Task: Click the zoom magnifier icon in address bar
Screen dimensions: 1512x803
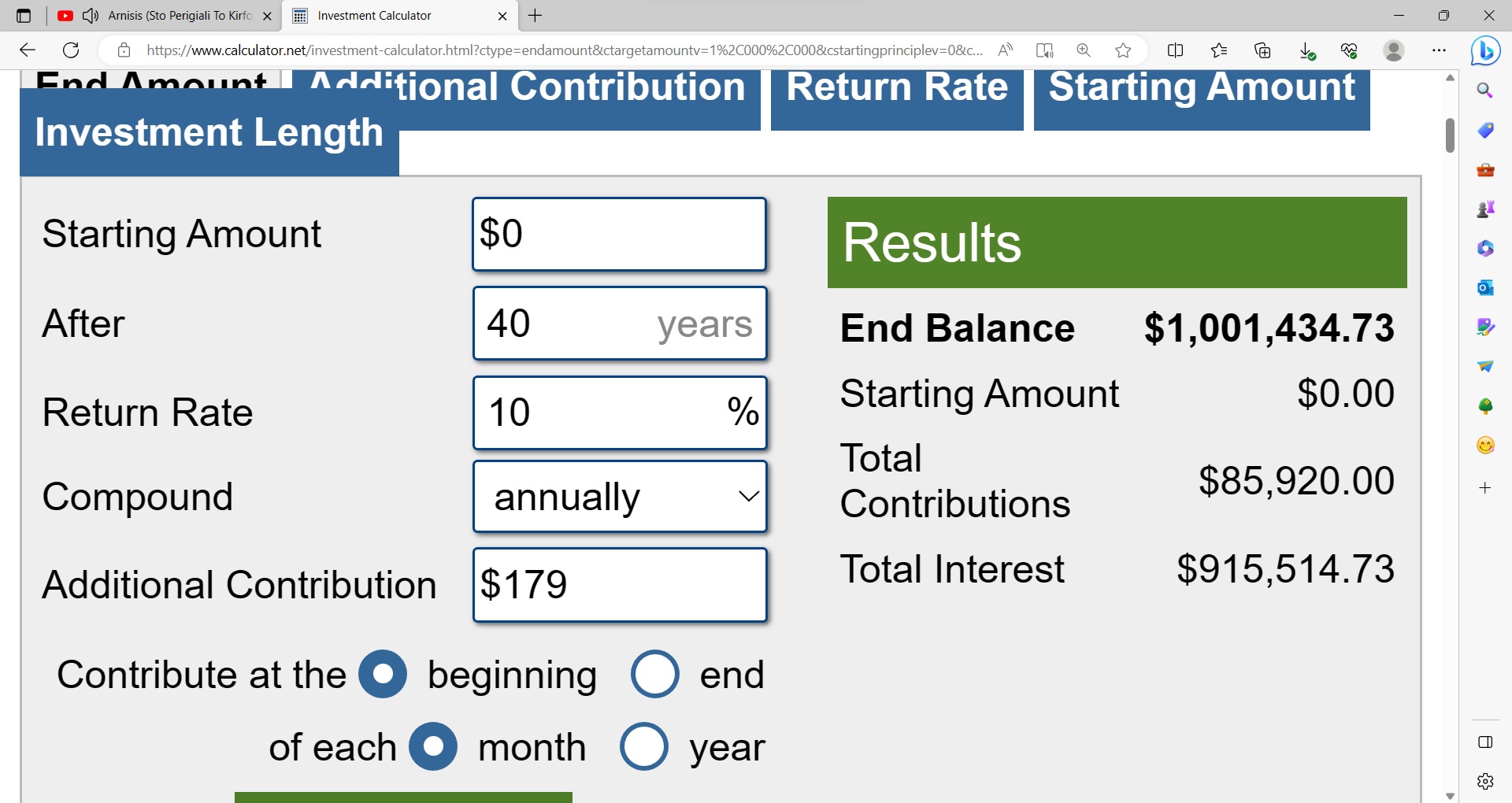Action: (1084, 50)
